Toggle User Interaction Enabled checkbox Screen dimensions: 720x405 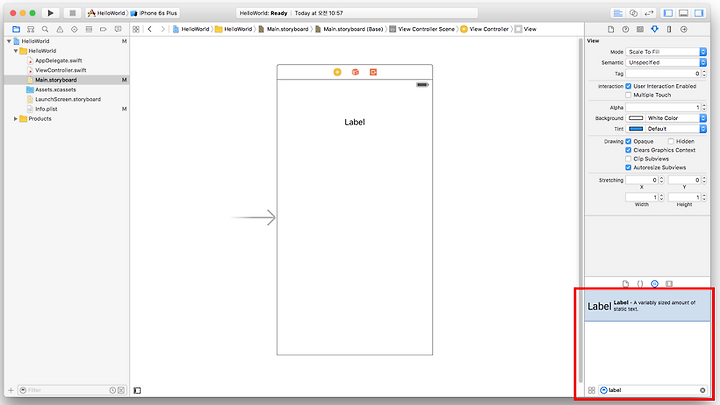click(628, 86)
